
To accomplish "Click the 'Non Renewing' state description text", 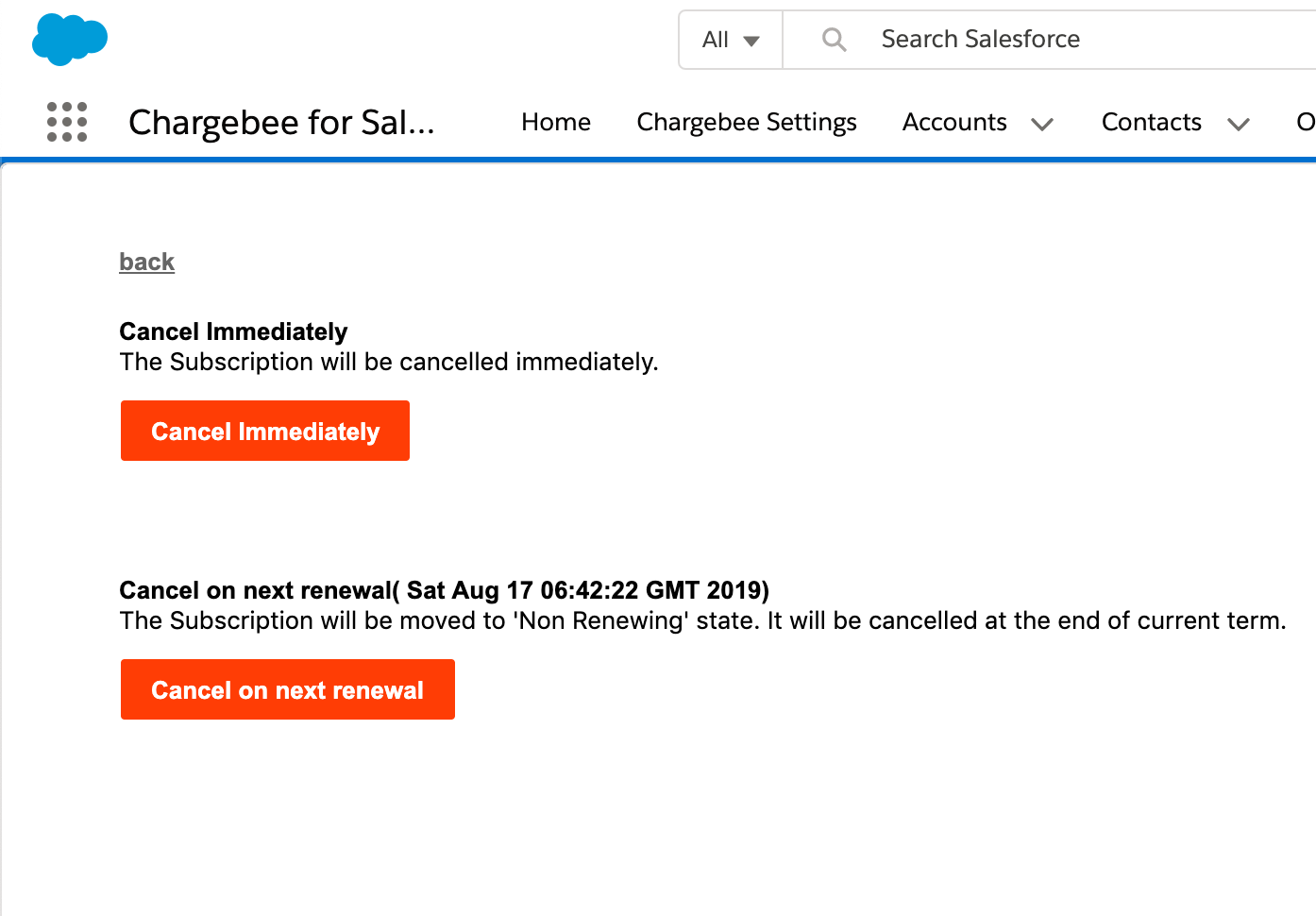I will click(702, 620).
